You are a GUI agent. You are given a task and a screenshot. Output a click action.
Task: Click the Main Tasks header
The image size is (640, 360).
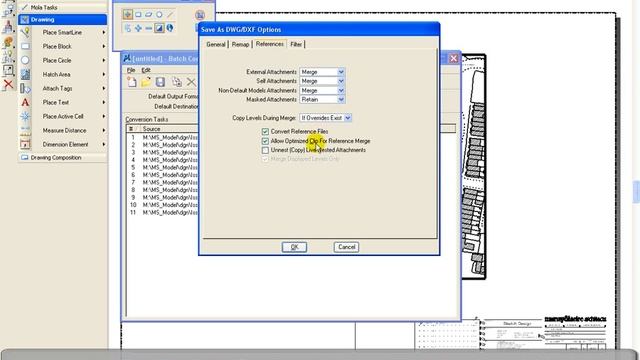point(62,7)
